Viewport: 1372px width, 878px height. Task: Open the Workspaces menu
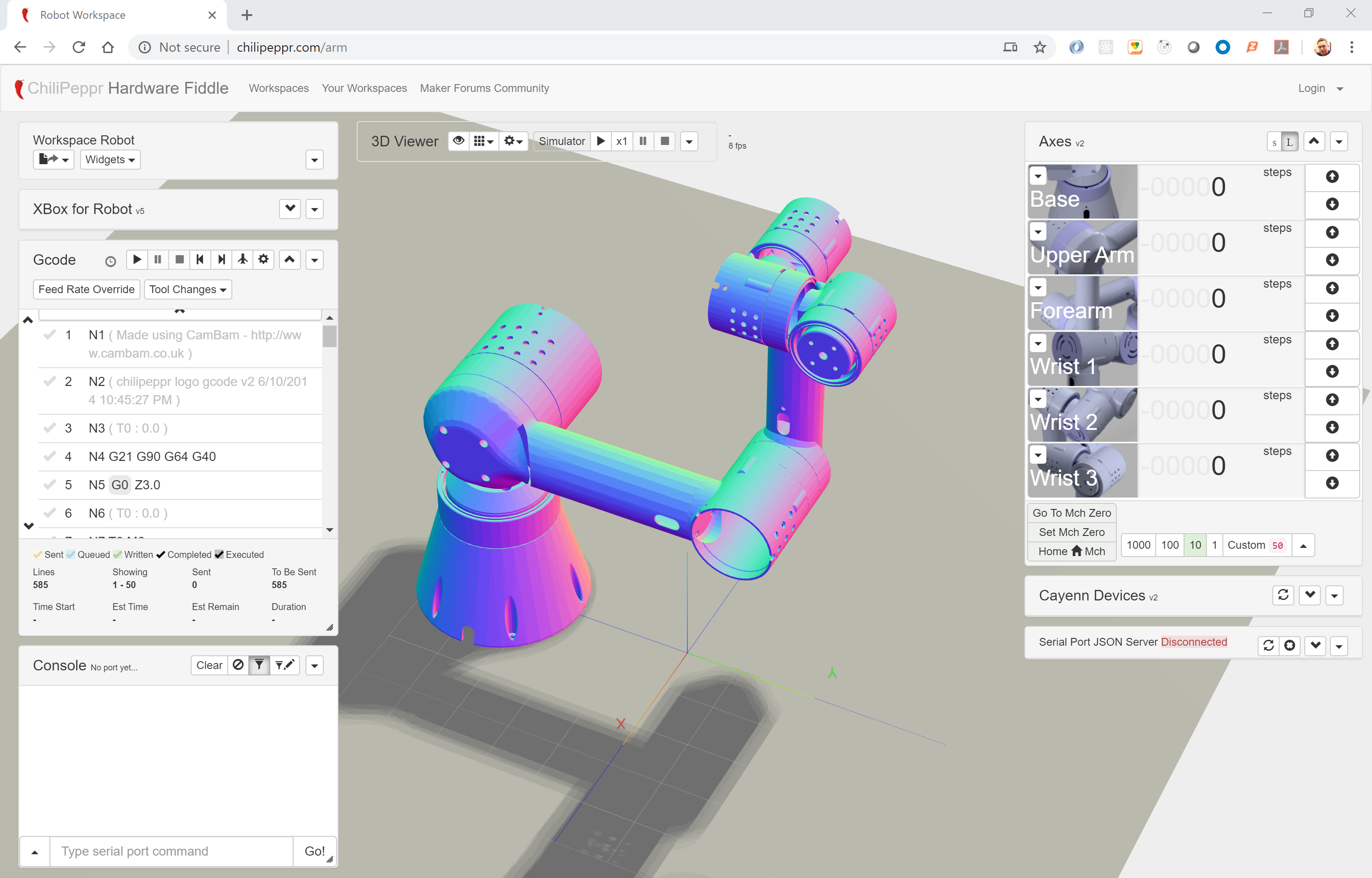(x=279, y=88)
